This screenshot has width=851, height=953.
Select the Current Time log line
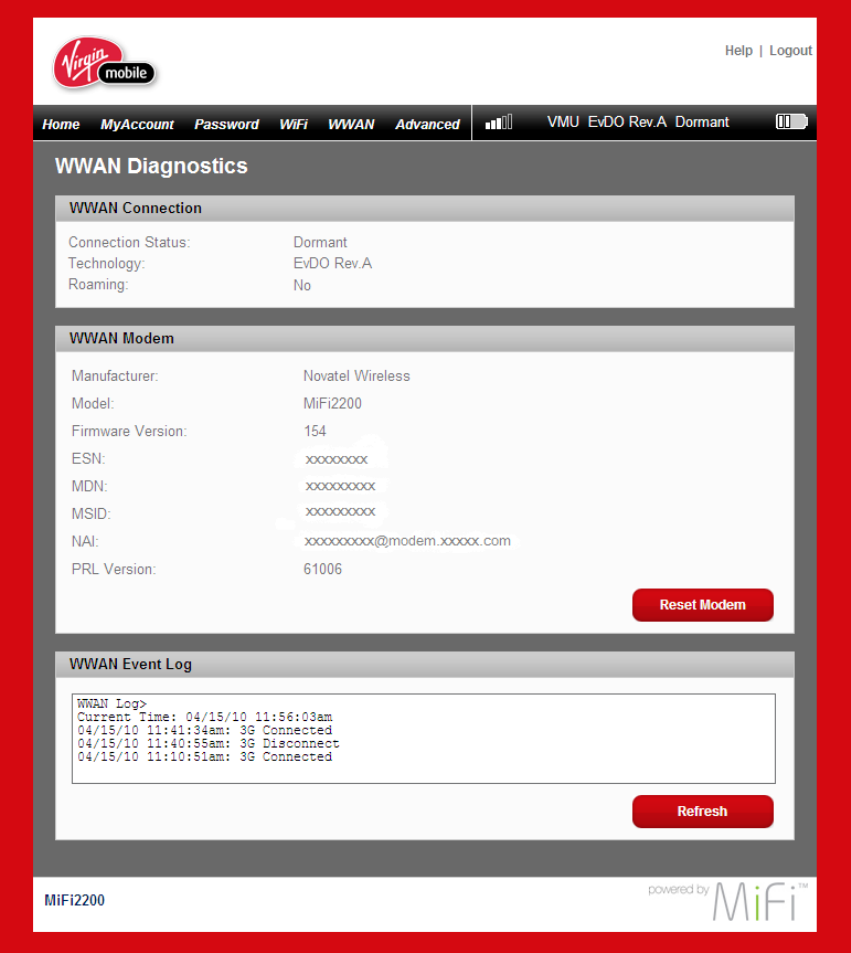click(x=205, y=717)
